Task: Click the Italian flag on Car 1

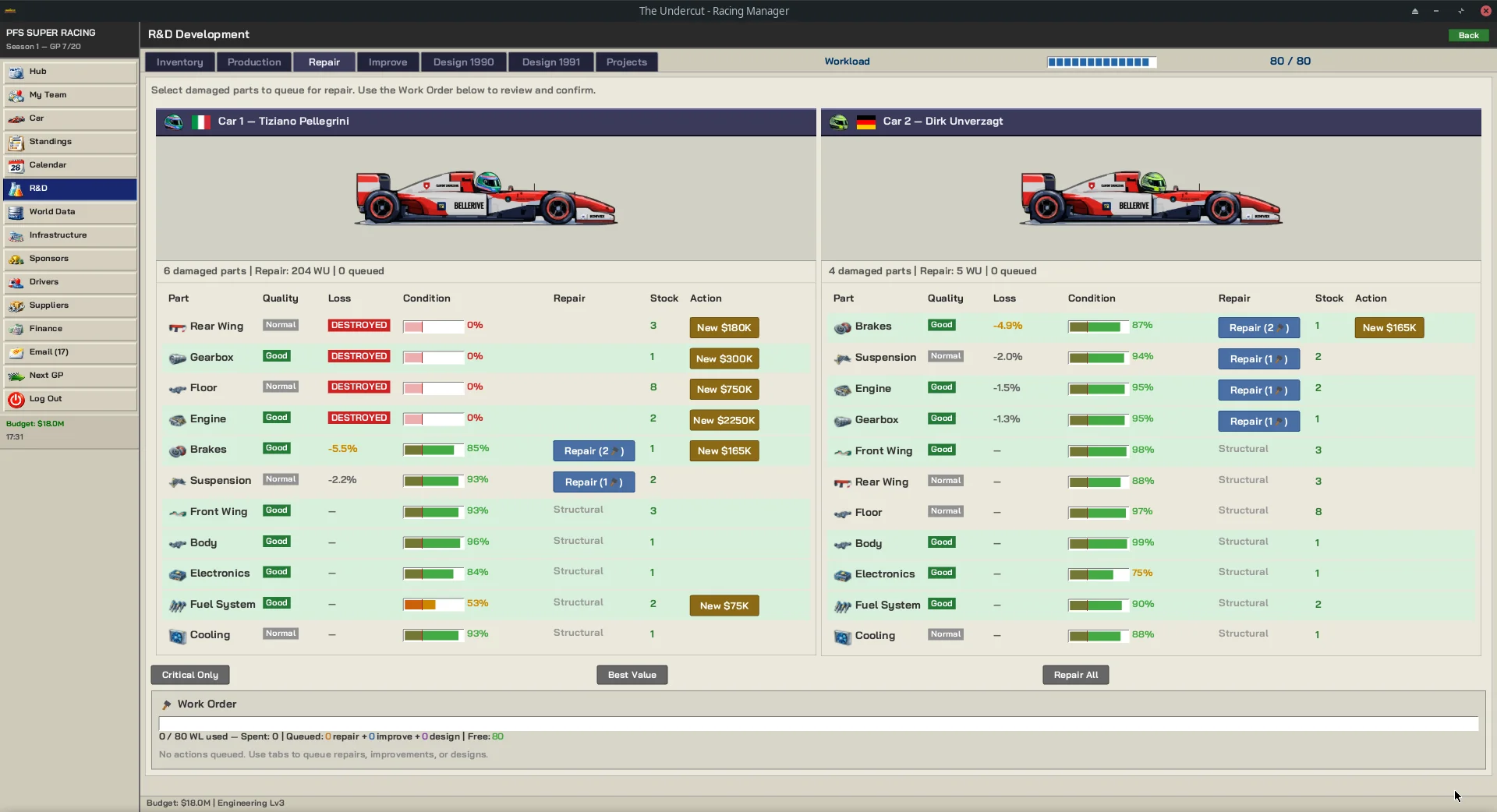Action: [x=201, y=122]
